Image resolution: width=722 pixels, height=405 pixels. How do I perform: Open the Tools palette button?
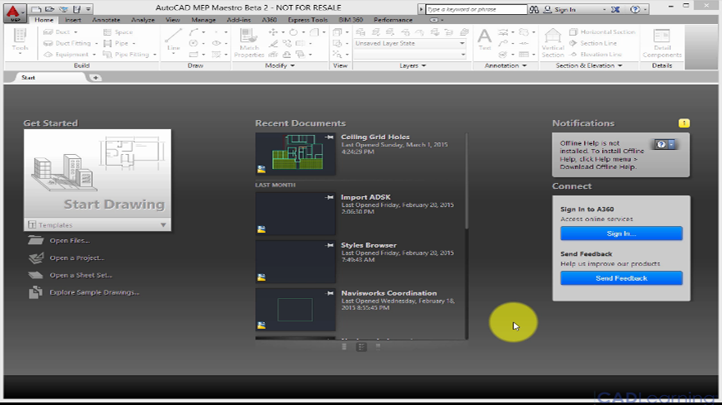pos(20,41)
